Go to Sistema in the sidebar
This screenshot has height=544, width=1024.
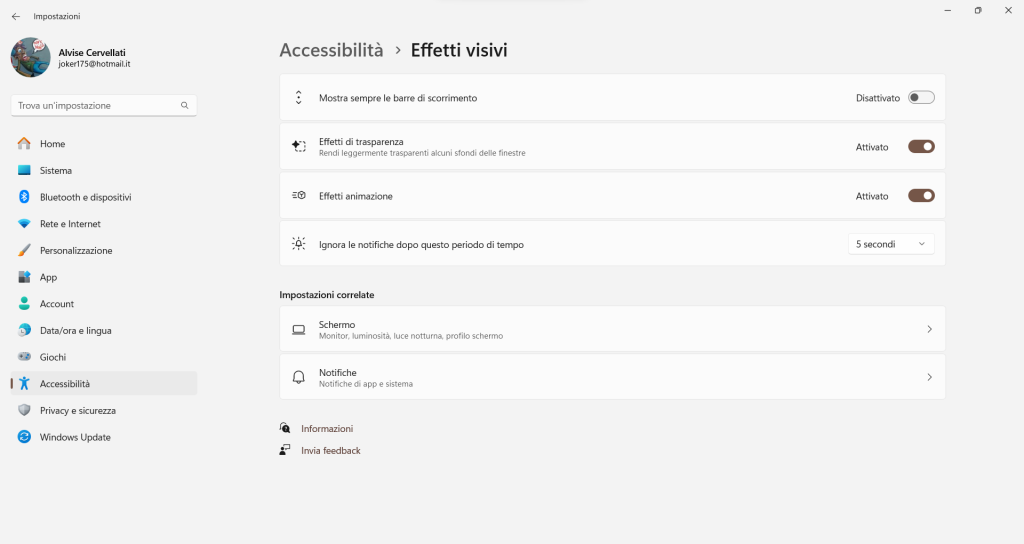56,171
